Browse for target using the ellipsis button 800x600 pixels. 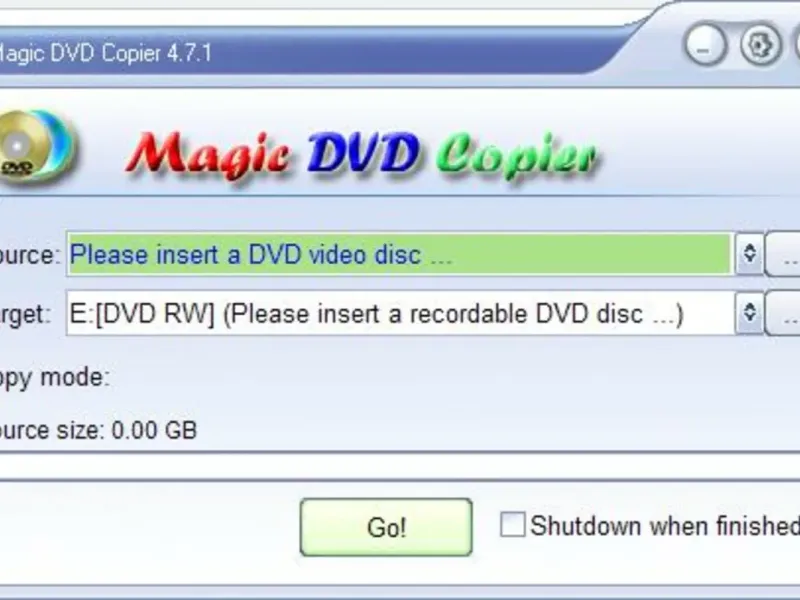pos(783,313)
